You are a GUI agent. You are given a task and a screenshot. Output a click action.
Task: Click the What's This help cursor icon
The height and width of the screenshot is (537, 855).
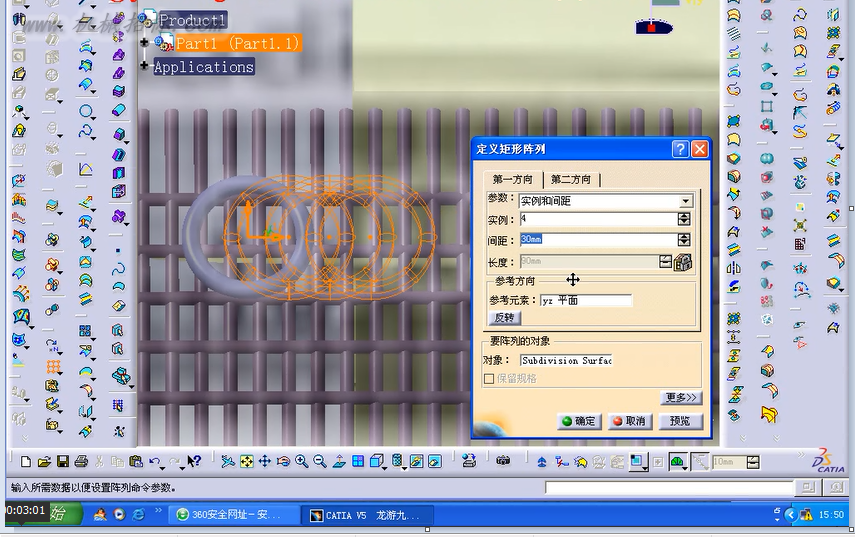[194, 462]
